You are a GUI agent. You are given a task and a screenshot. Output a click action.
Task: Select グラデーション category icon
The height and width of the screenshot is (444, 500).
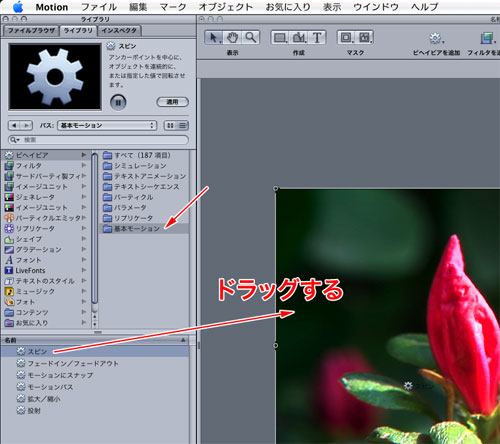(x=9, y=249)
